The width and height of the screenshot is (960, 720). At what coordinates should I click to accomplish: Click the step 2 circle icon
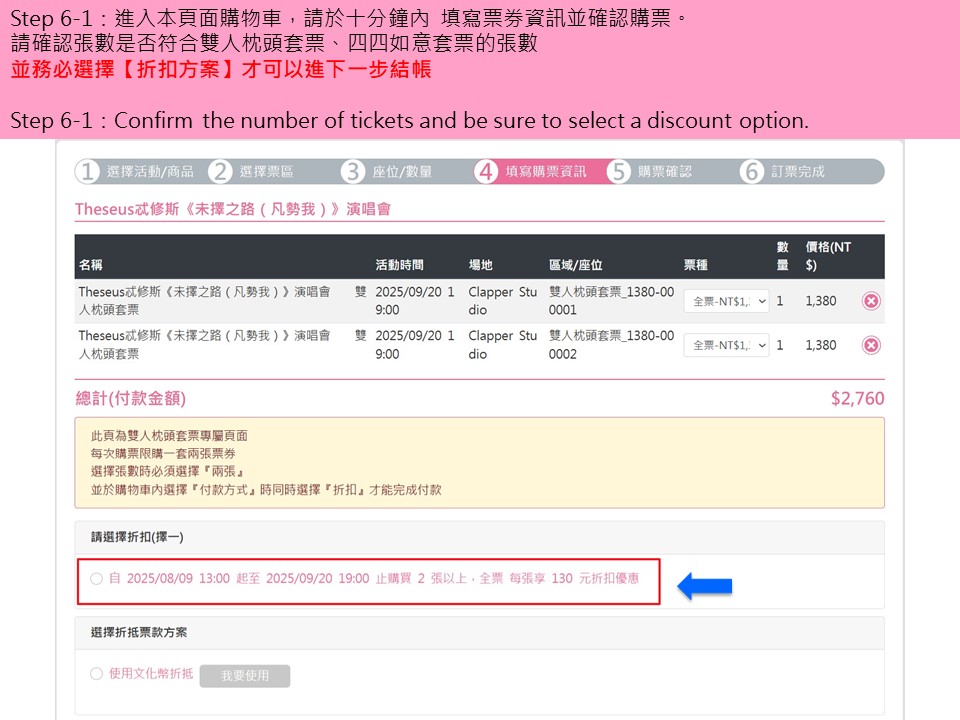[x=220, y=172]
